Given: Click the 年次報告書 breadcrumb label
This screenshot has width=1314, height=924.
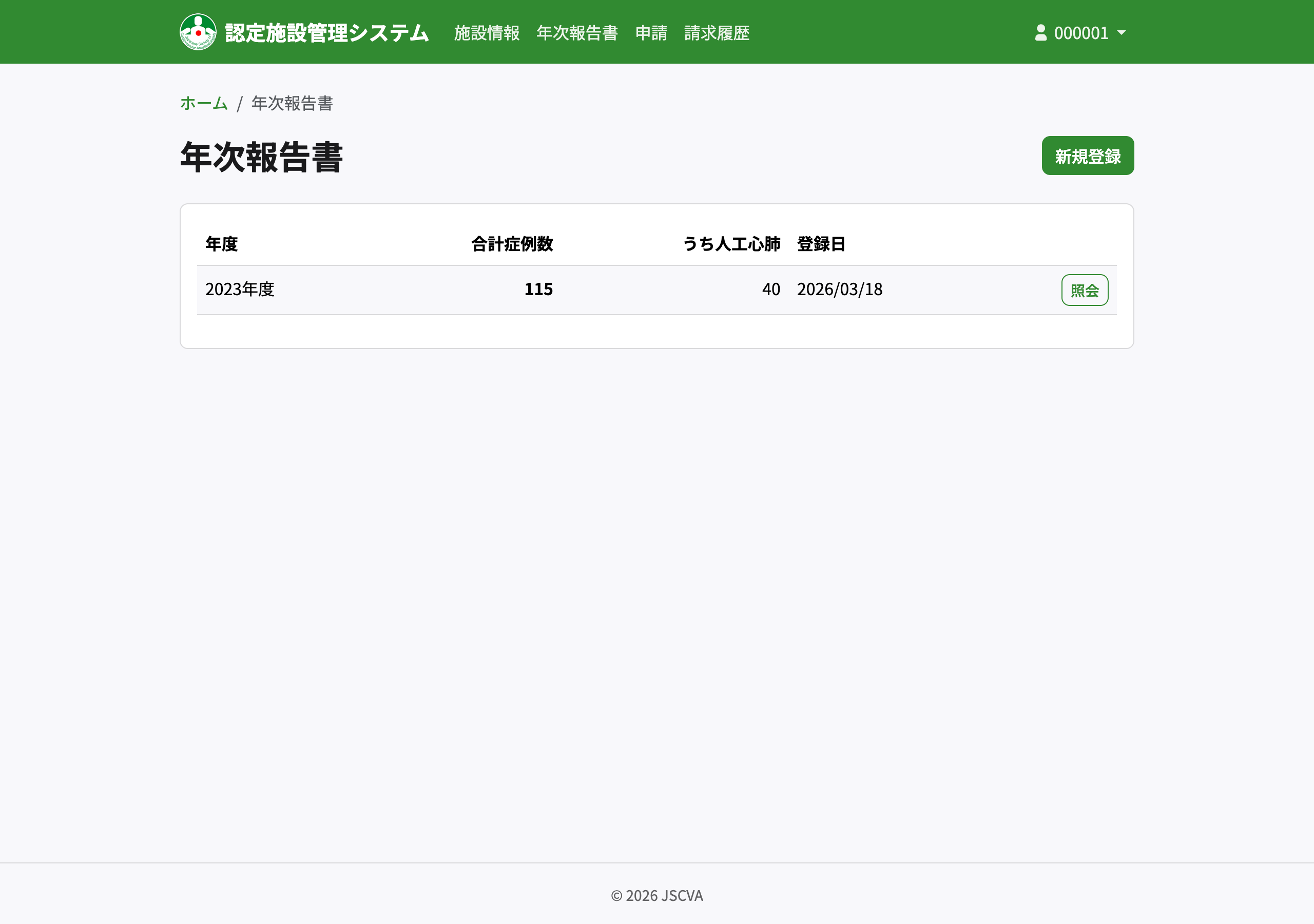Looking at the screenshot, I should tap(293, 104).
